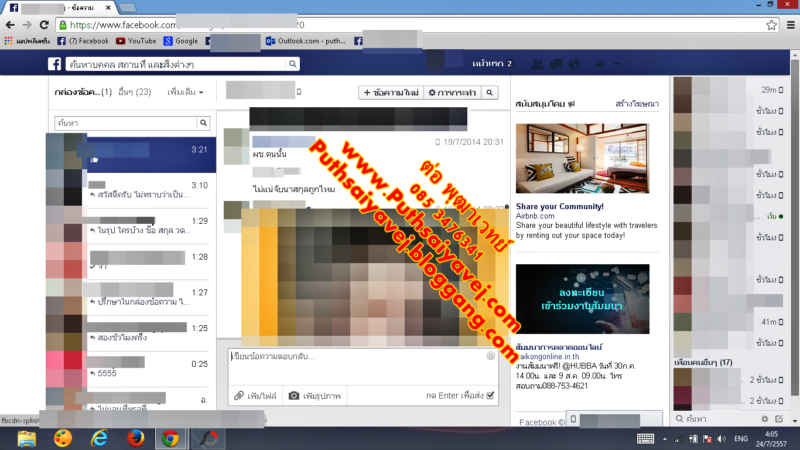The width and height of the screenshot is (800, 450).
Task: Switch to the อื่นๆ (23) messages tab
Action: 134,93
